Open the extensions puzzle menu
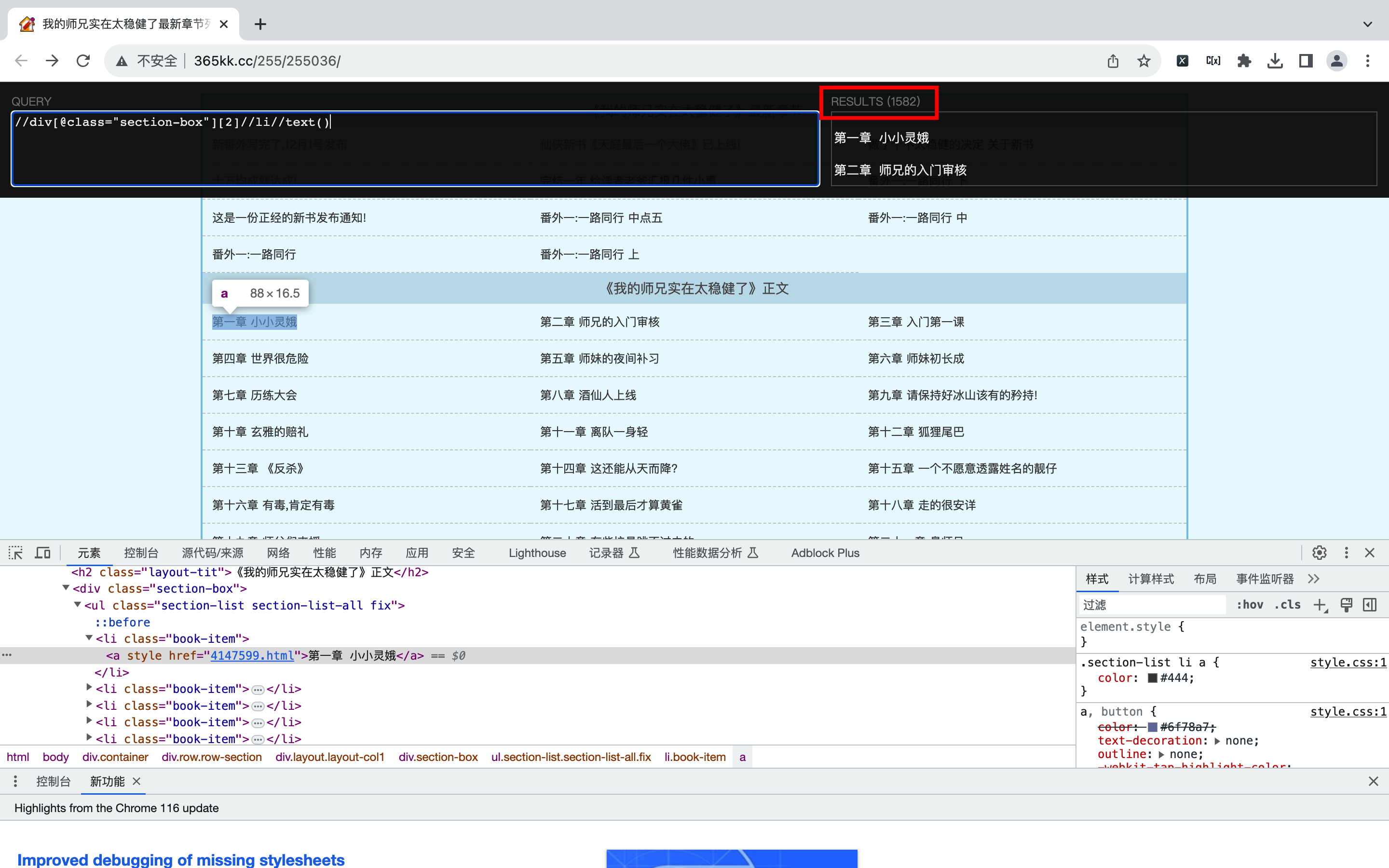Viewport: 1389px width, 868px height. [1244, 61]
